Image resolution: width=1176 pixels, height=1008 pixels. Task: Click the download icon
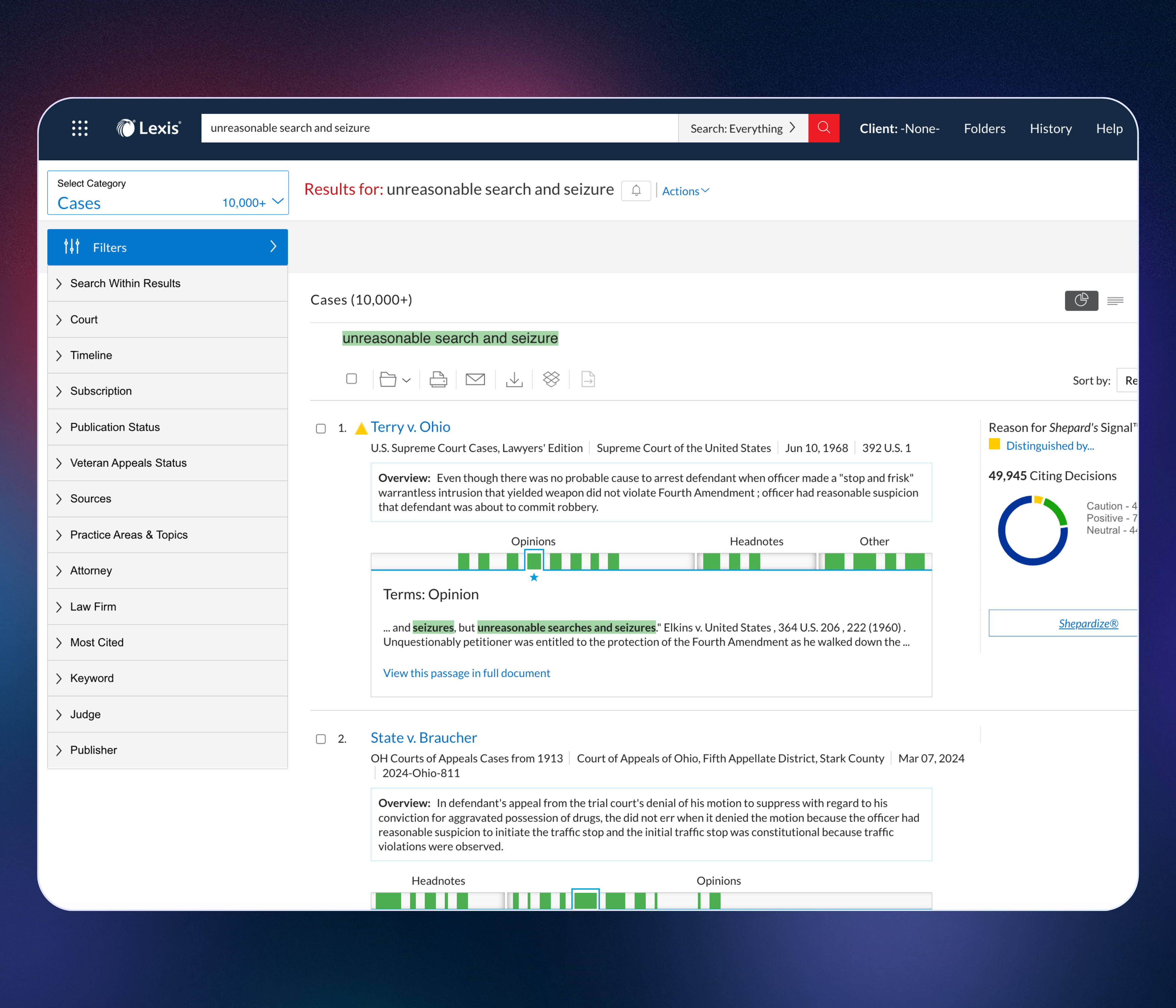pos(514,379)
